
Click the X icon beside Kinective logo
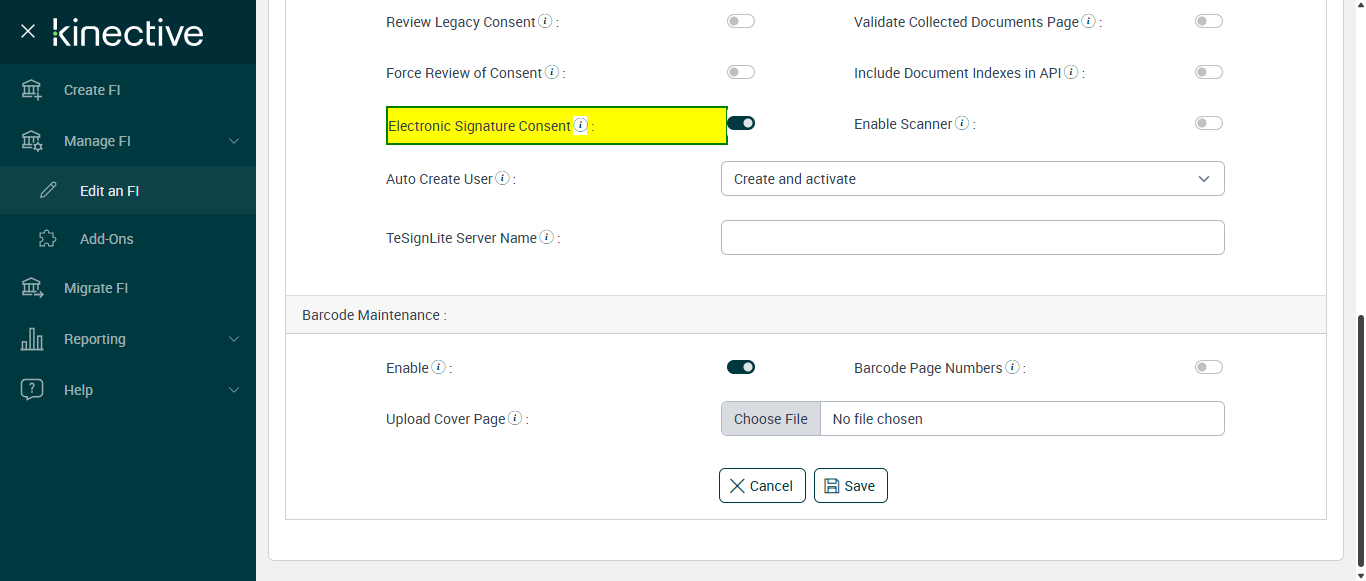pos(28,32)
